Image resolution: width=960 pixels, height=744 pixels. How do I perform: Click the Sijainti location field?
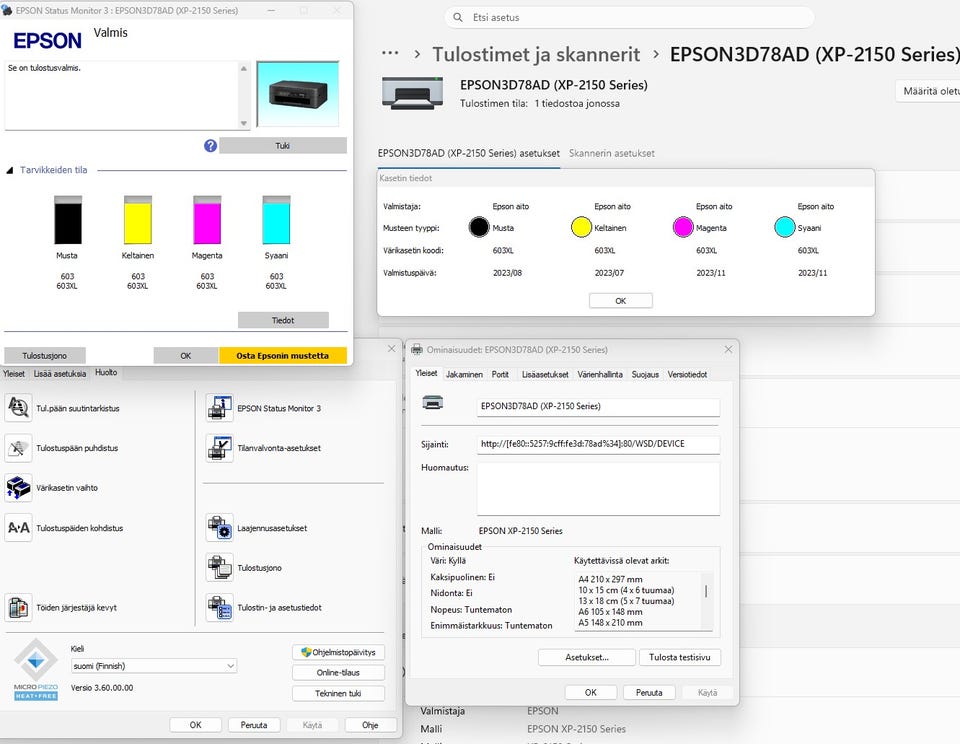tap(598, 444)
